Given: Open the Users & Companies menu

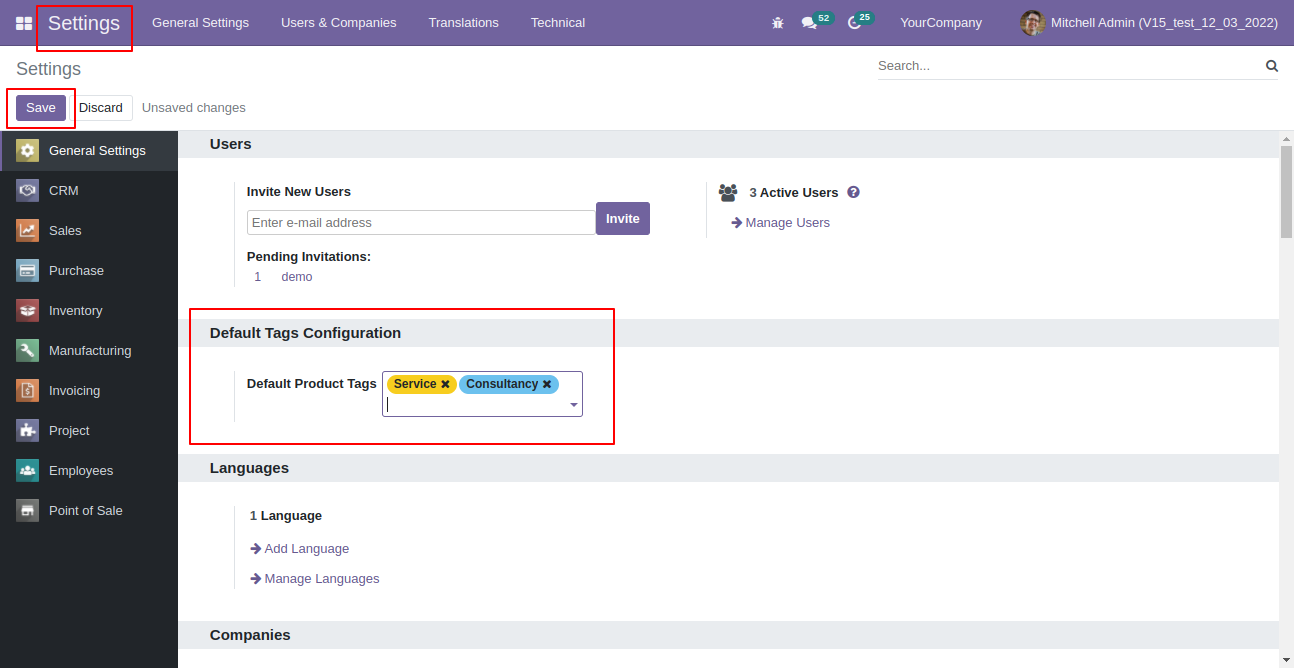Looking at the screenshot, I should [339, 22].
